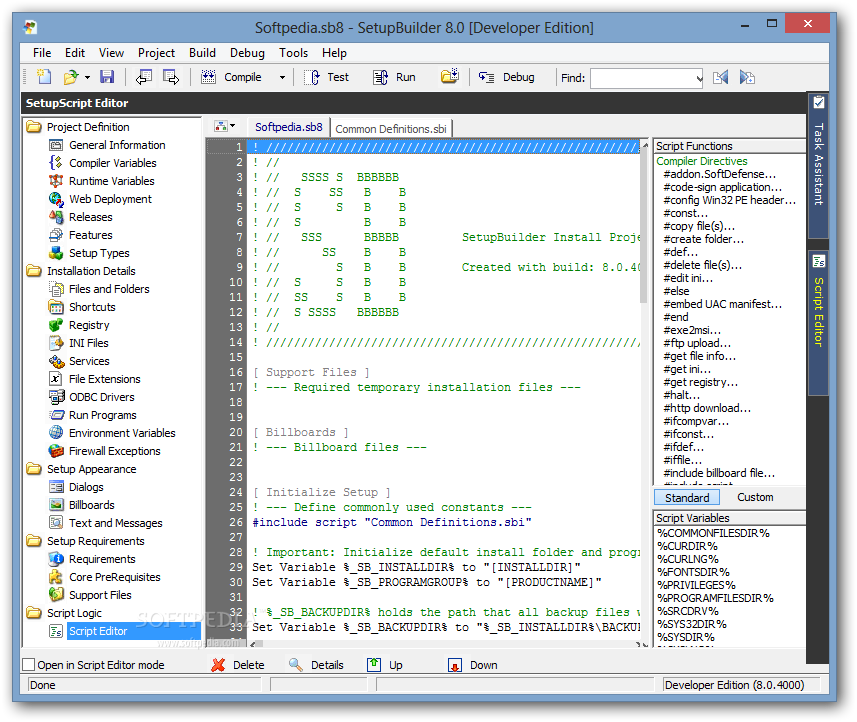Screen dimensions: 857x722
Task: Expand the Compile dropdown arrow
Action: tap(282, 78)
